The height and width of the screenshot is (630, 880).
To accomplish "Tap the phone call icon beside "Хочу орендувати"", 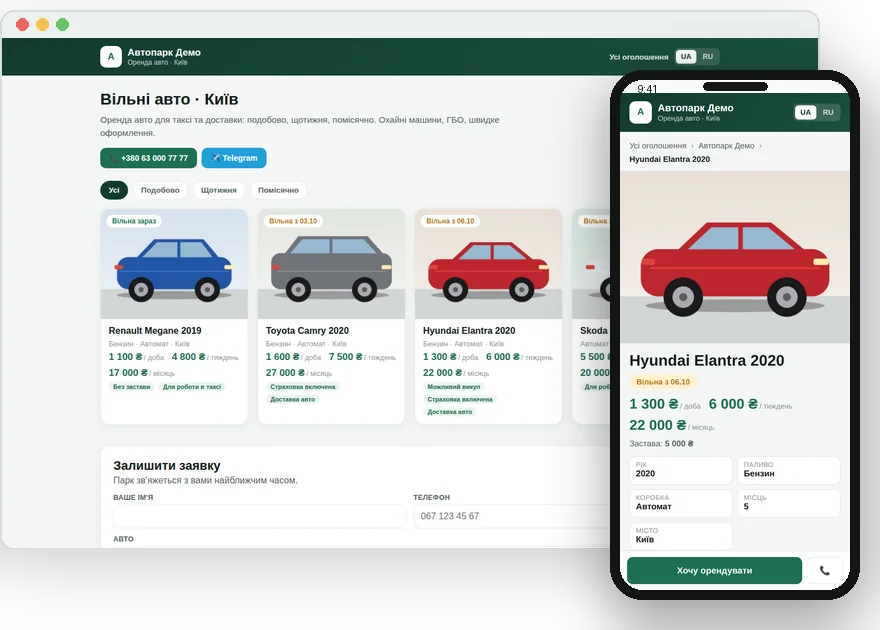I will (824, 571).
